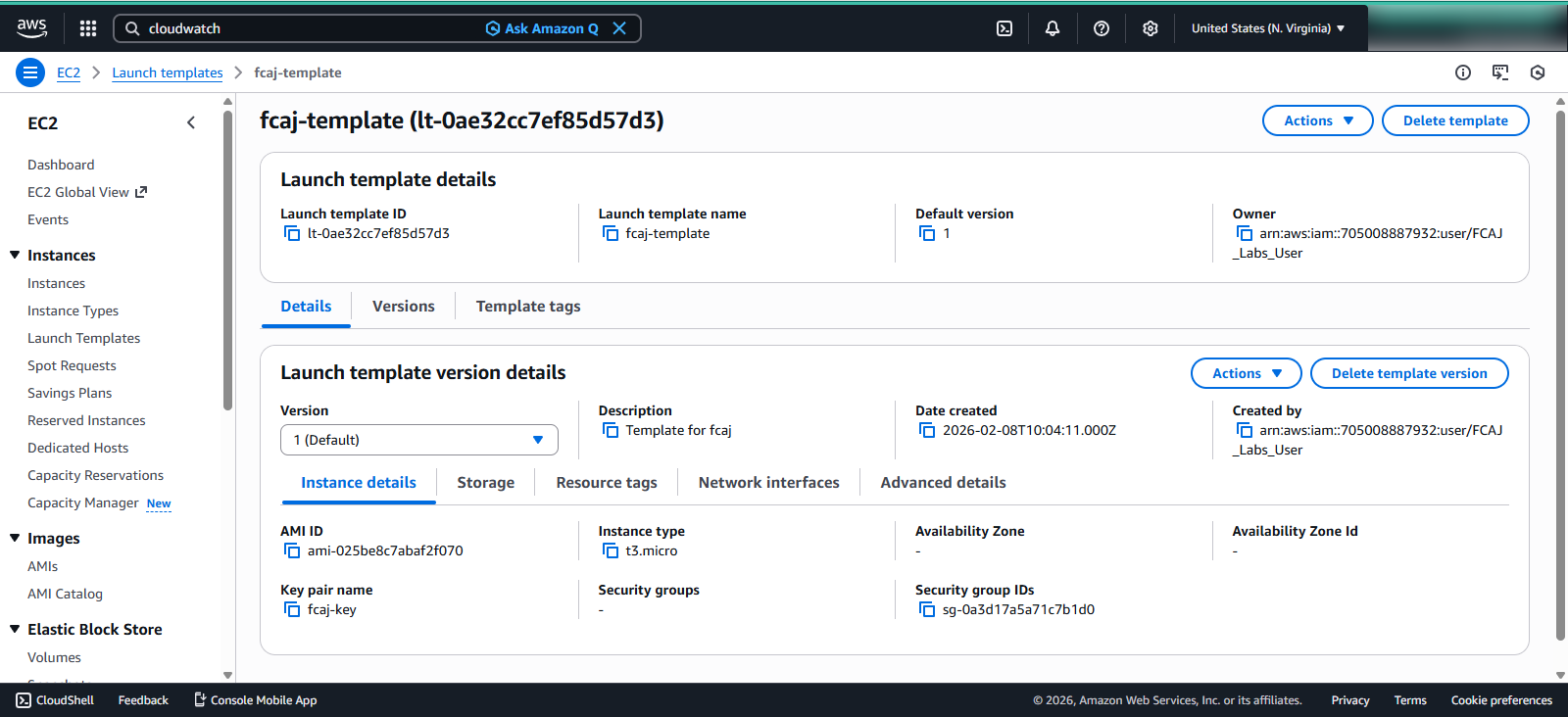Viewport: 1568px width, 717px height.
Task: Open the Storage tab
Action: [486, 483]
